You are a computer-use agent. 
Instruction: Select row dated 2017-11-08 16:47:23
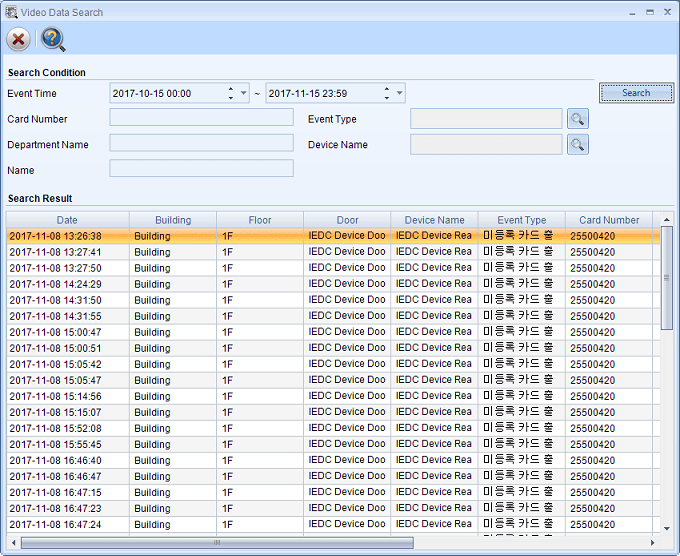tap(333, 509)
